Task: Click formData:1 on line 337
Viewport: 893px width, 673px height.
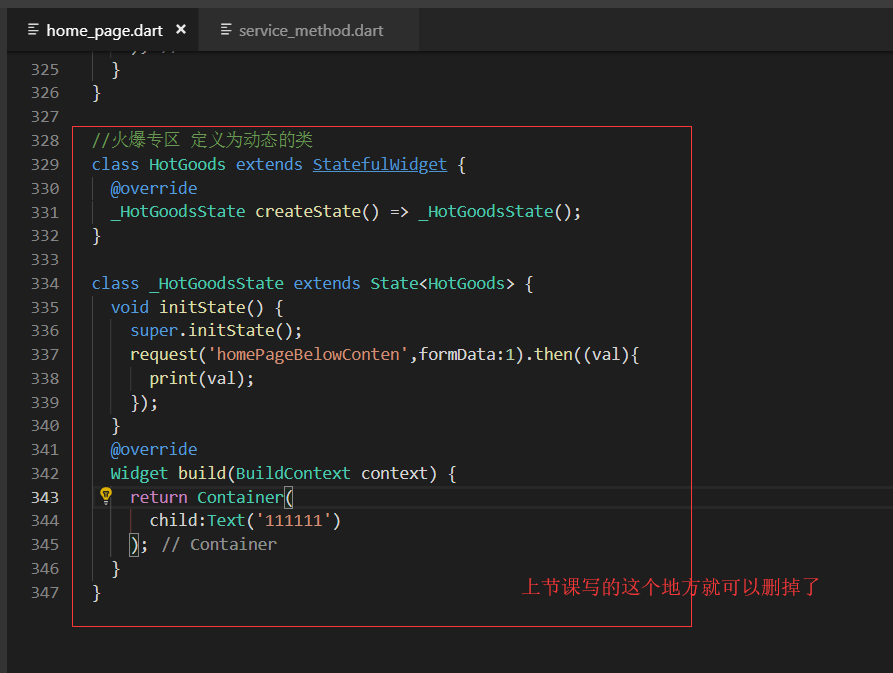Action: click(x=466, y=355)
